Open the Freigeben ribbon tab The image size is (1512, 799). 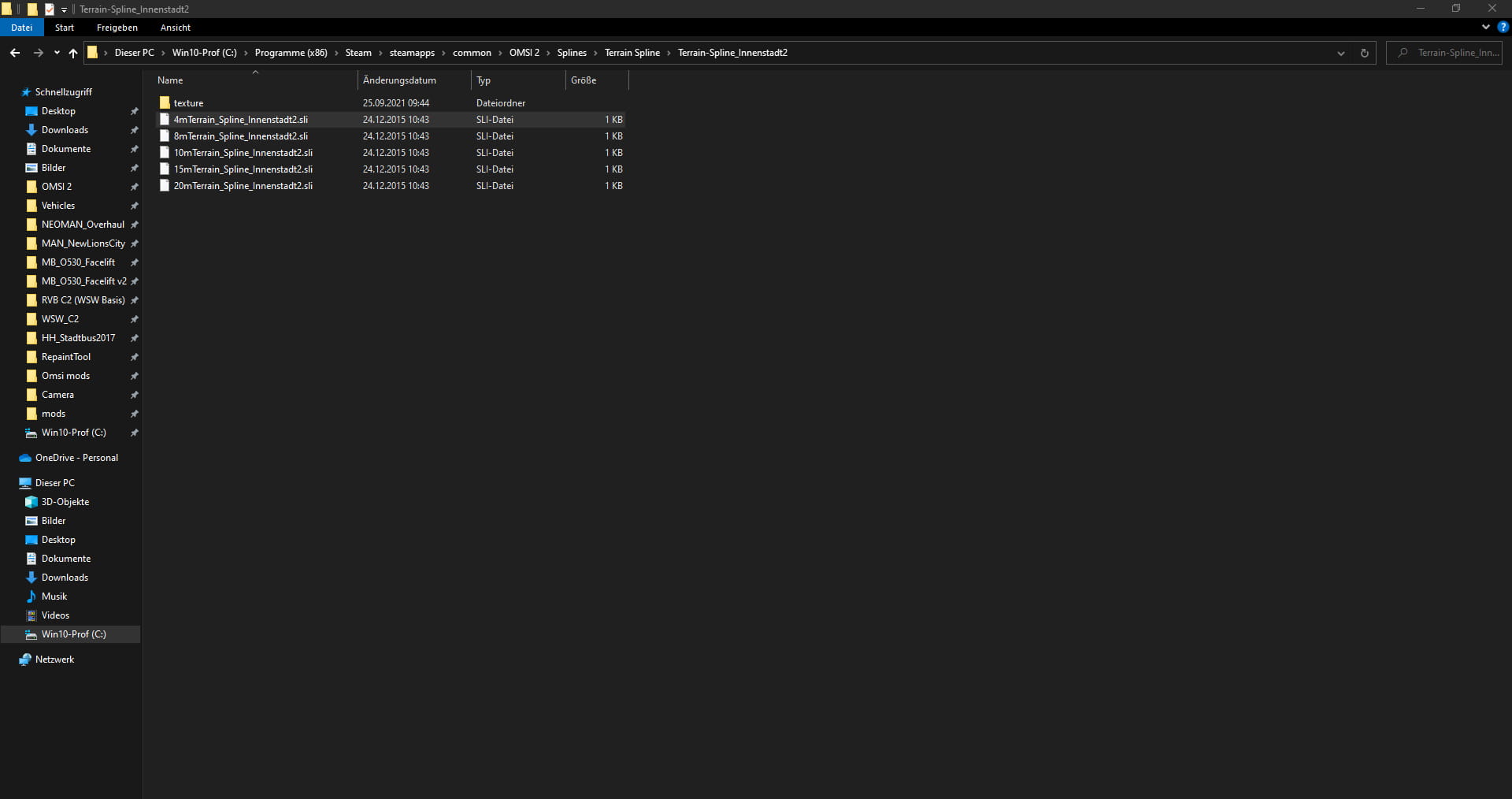117,28
